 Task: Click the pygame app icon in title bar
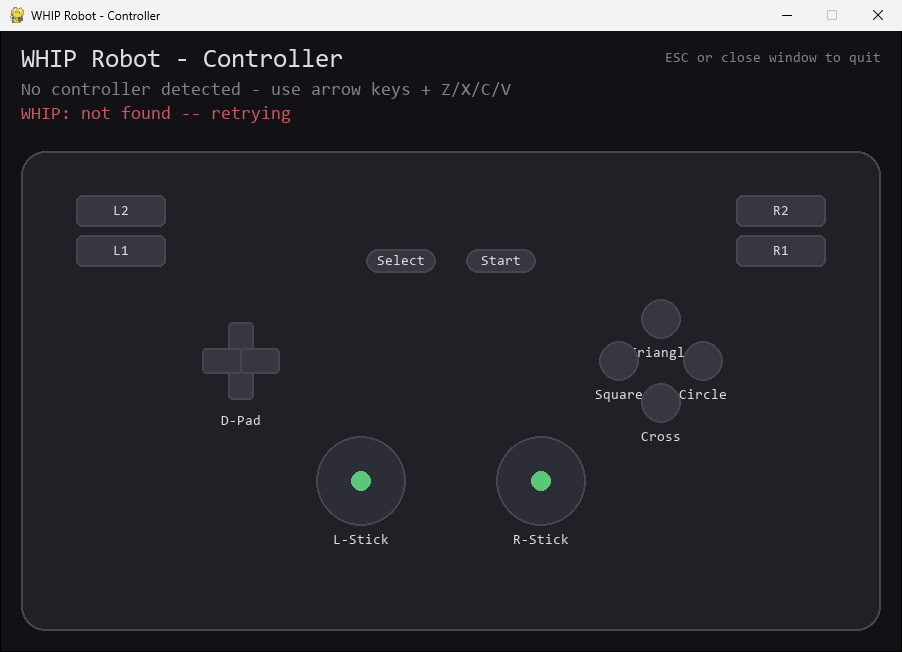[x=17, y=16]
